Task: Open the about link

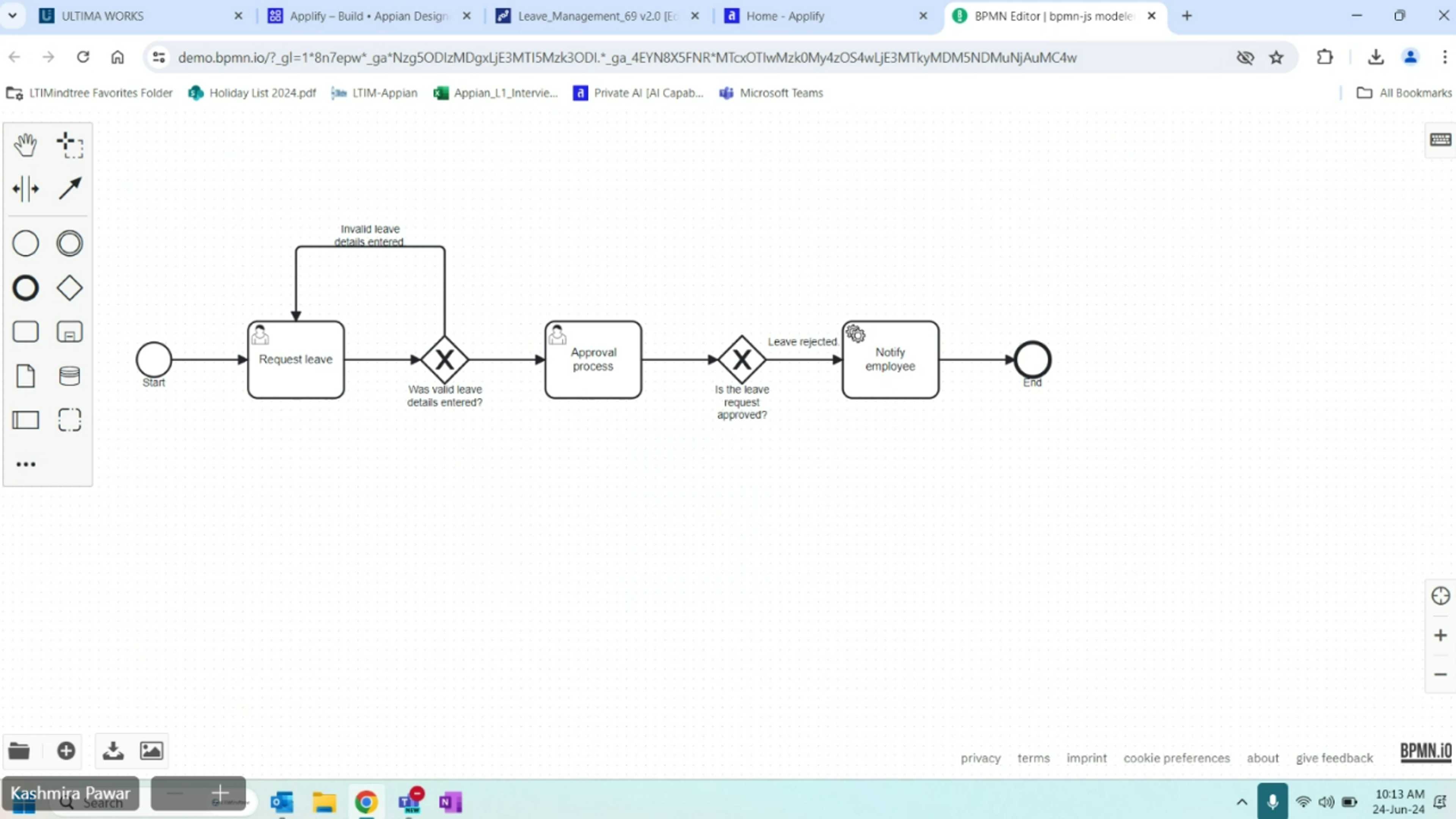Action: [x=1263, y=758]
